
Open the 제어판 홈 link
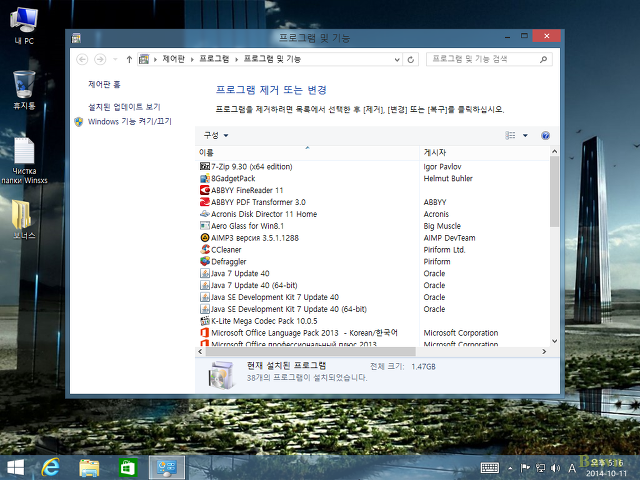104,84
